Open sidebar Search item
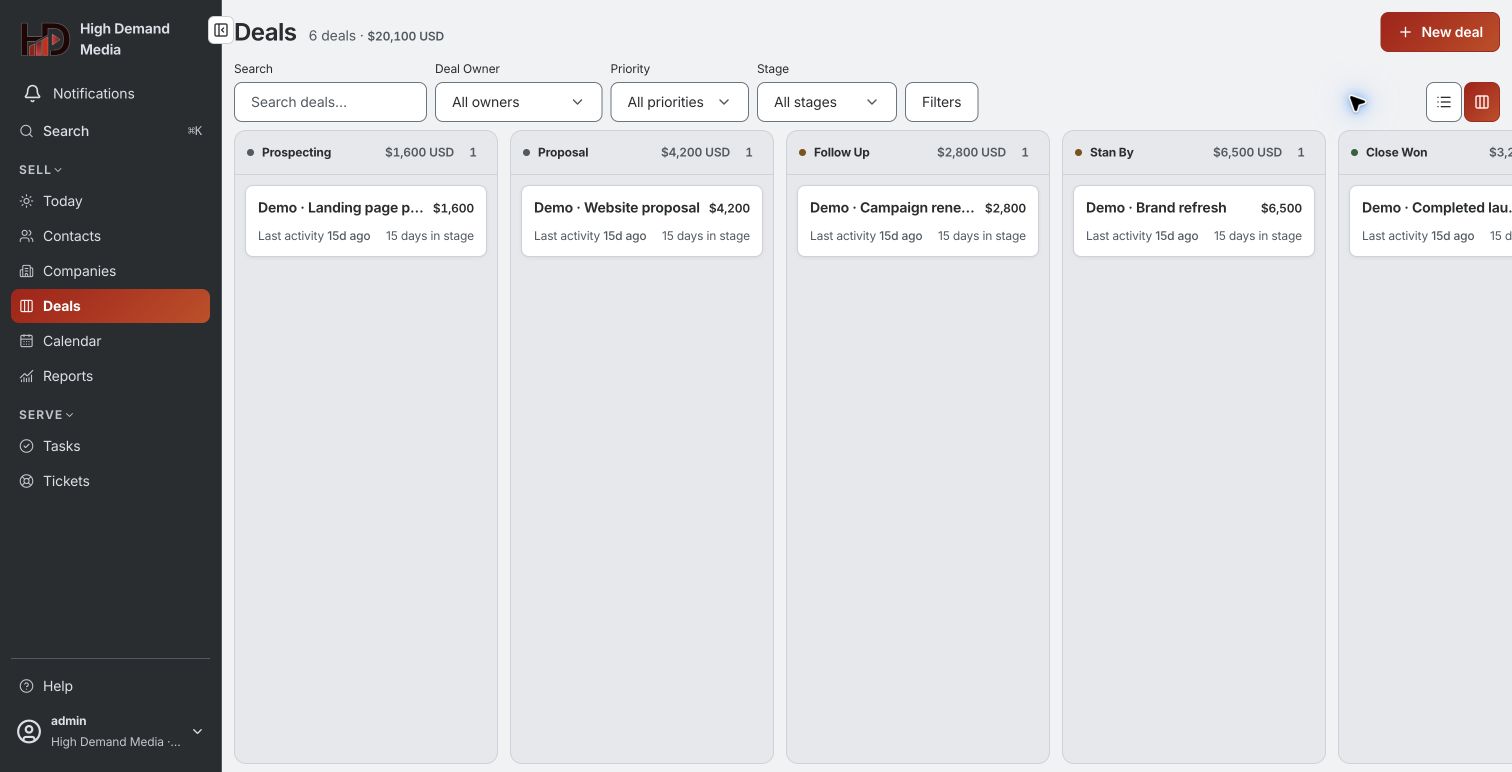 click(110, 131)
